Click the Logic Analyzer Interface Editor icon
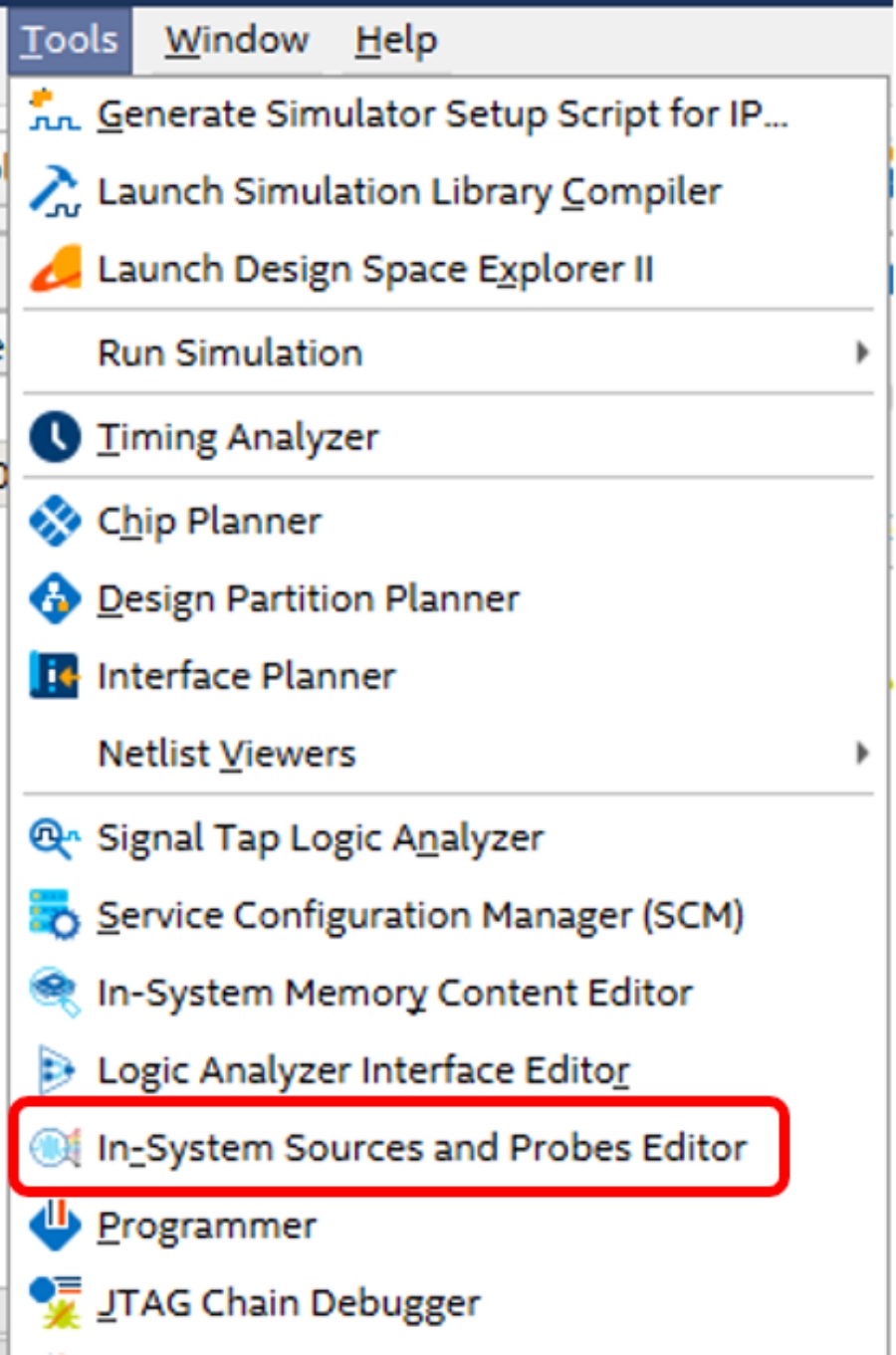Image resolution: width=896 pixels, height=1355 pixels. click(54, 1070)
